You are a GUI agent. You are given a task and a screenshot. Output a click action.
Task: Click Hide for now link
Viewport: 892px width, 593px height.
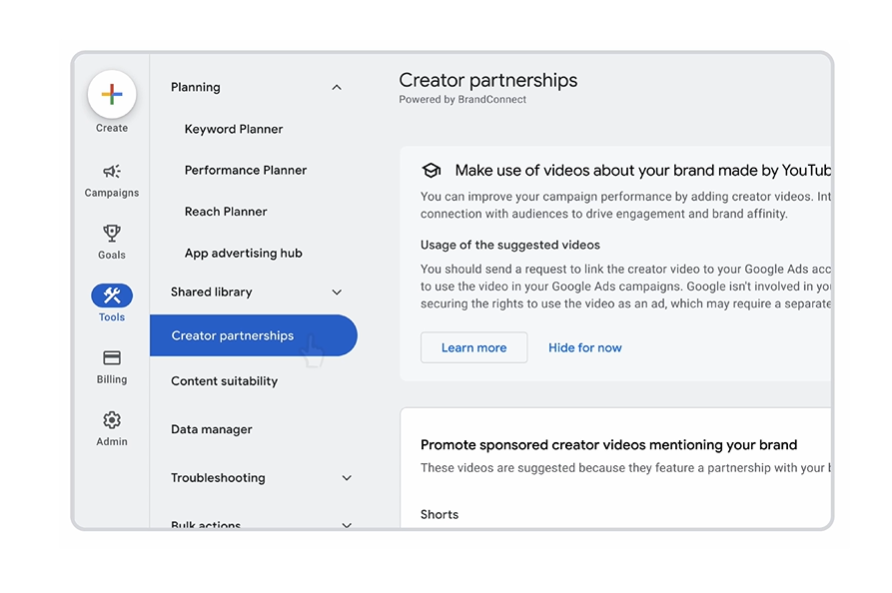click(585, 348)
